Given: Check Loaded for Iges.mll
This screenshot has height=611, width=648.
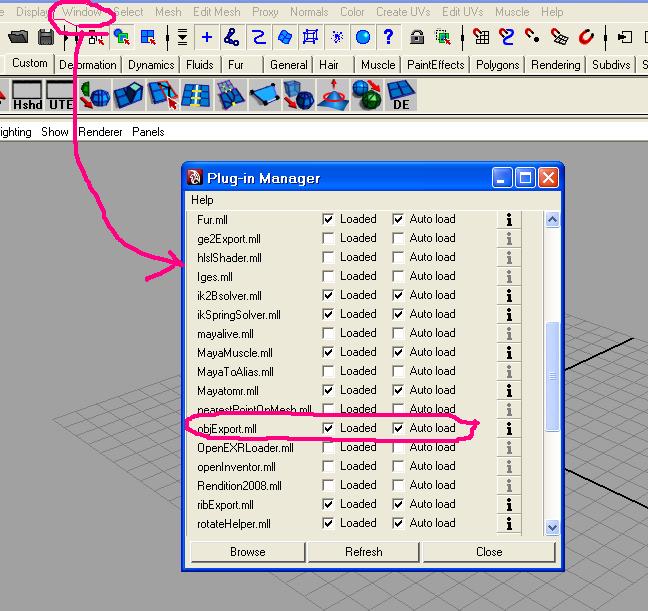Looking at the screenshot, I should [x=328, y=276].
